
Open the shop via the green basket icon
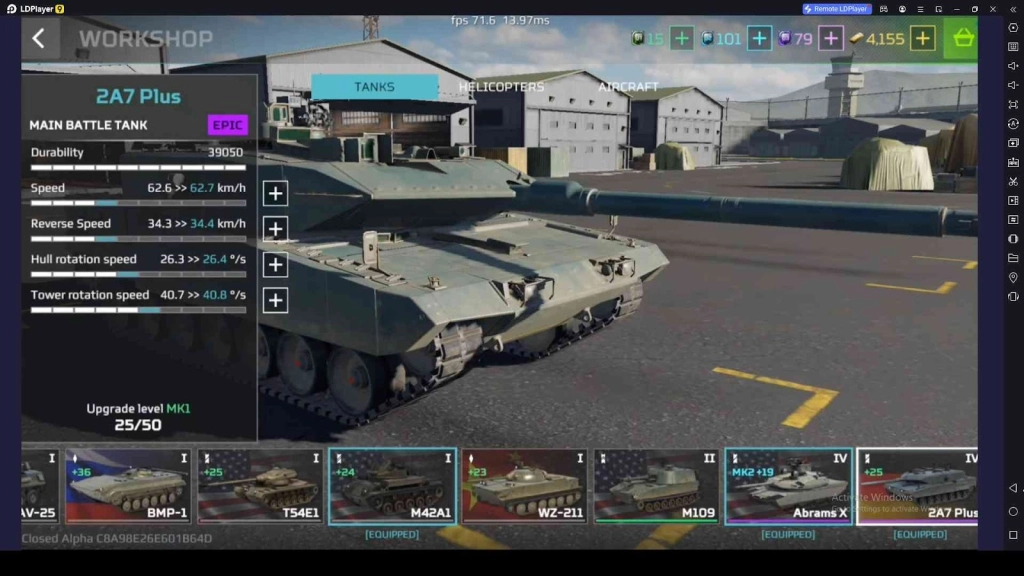(x=963, y=38)
